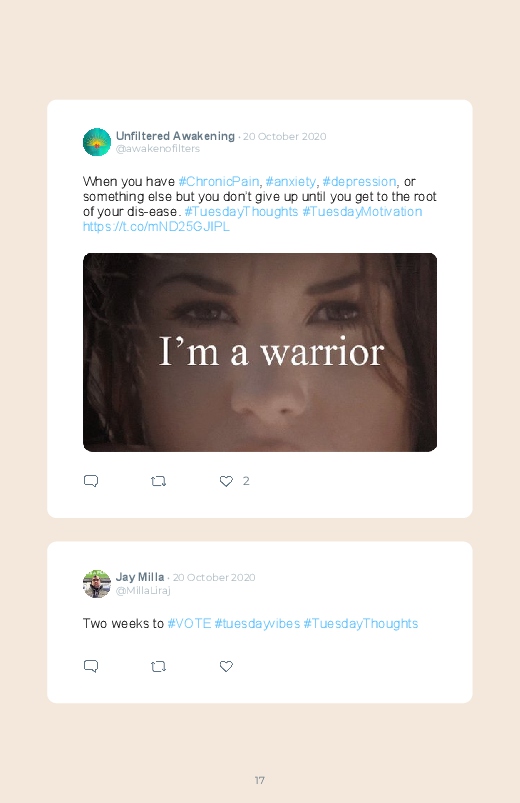Click retweet icon on Unfiltered Awakening tweet
This screenshot has height=803, width=520.
(x=158, y=481)
